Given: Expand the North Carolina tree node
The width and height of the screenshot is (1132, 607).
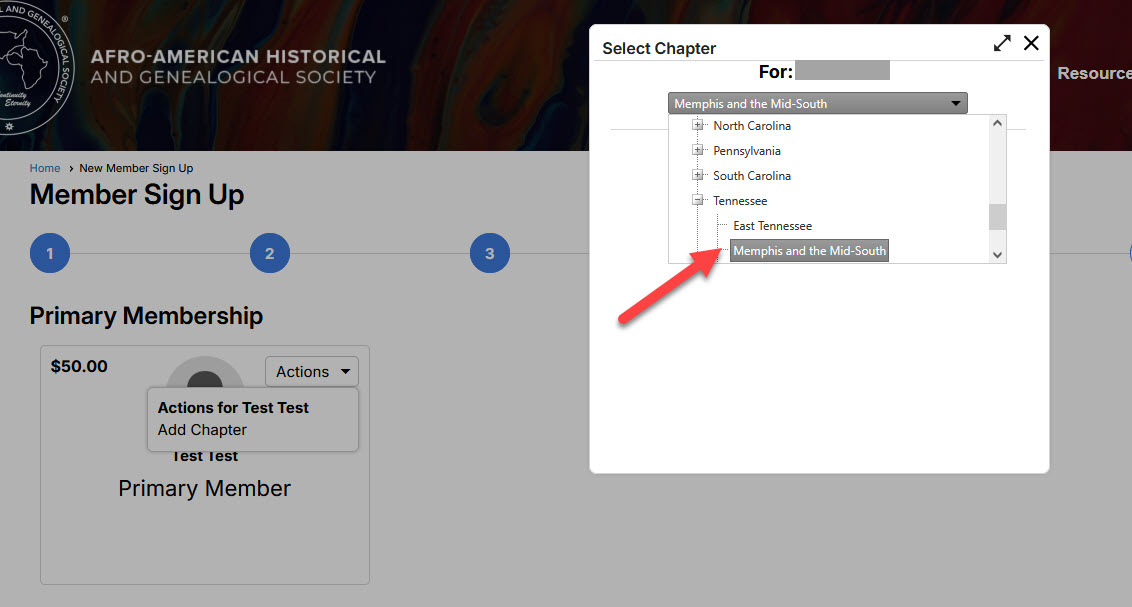Looking at the screenshot, I should click(x=698, y=126).
